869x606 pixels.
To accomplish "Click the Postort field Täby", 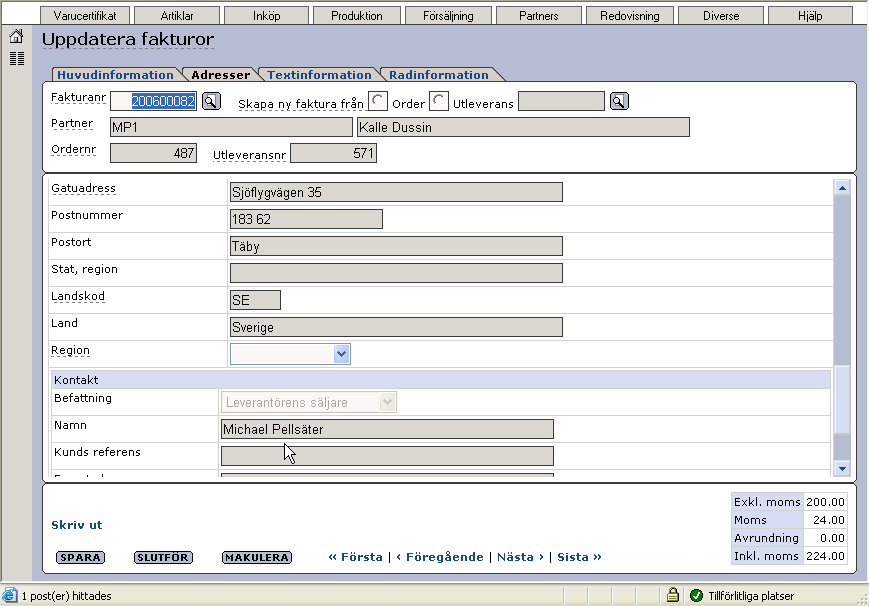I will pos(396,246).
